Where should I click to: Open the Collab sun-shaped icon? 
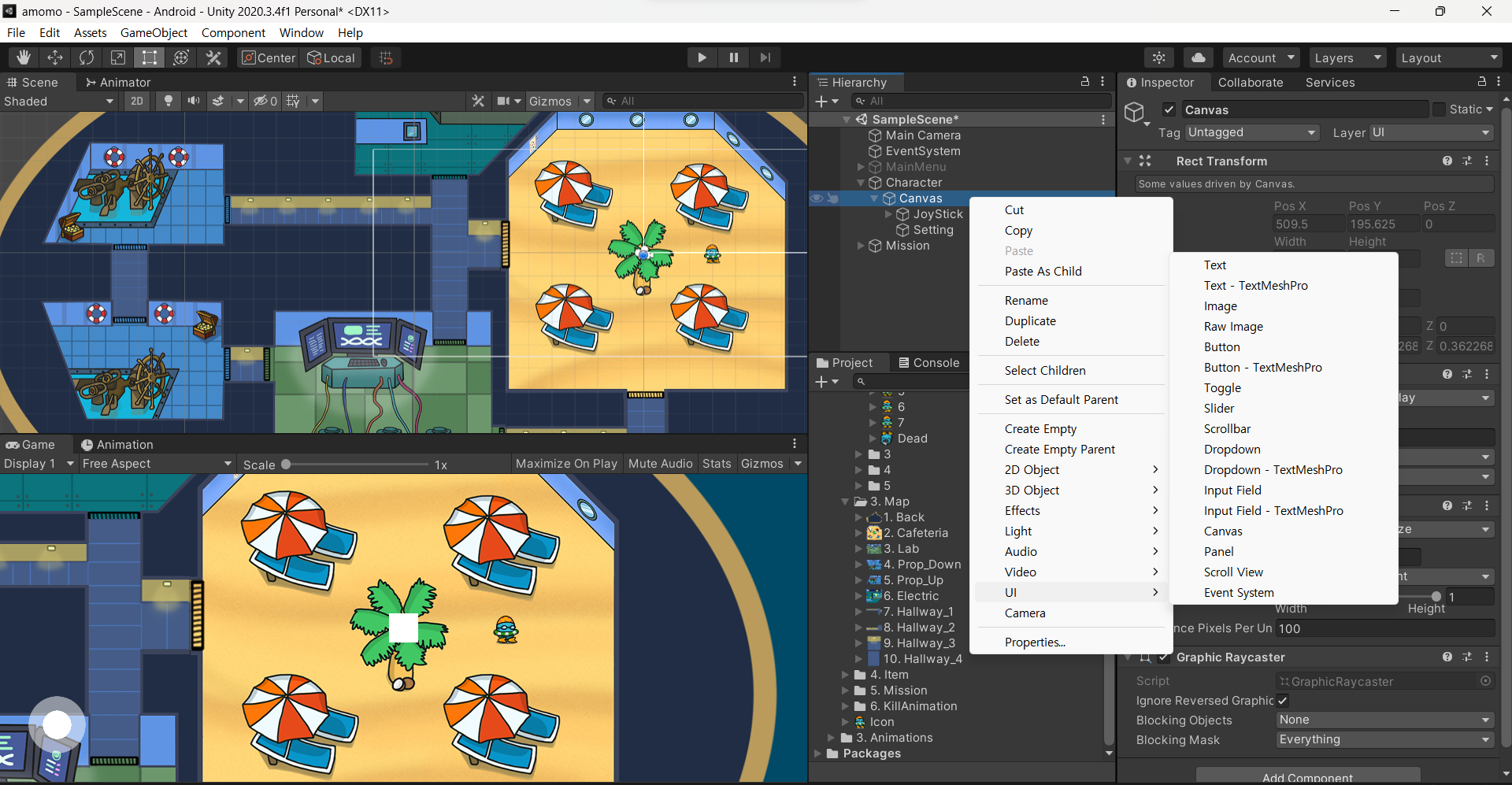tap(1159, 57)
